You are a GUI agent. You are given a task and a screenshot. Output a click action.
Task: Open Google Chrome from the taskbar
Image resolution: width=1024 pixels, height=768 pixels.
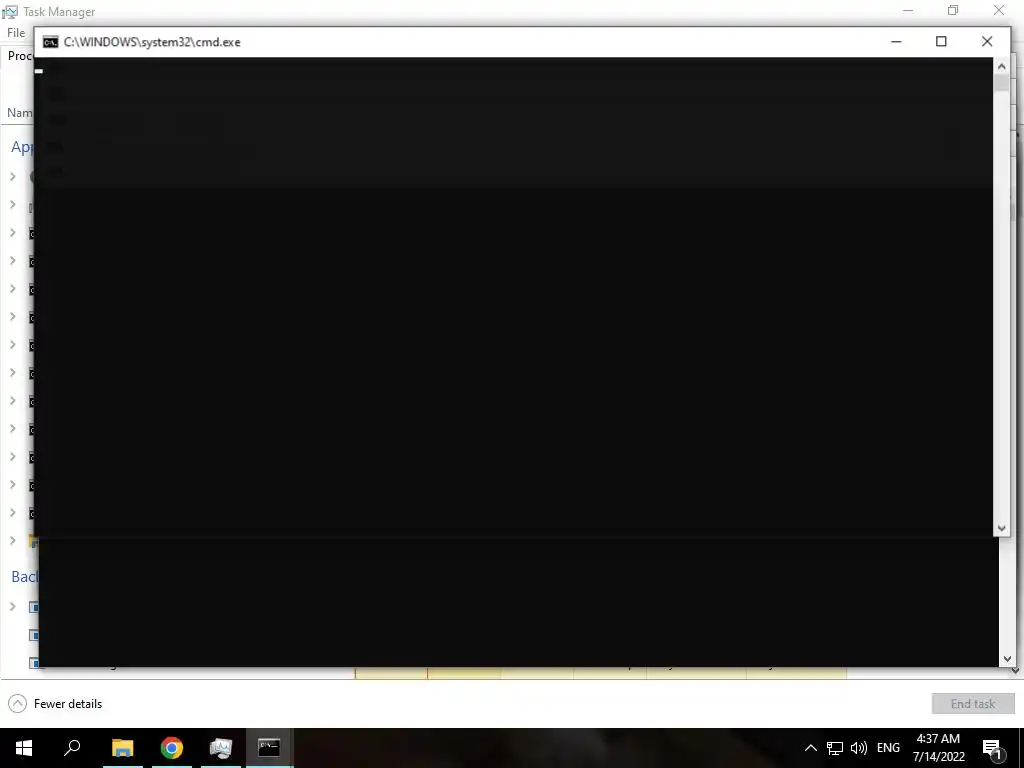(172, 748)
